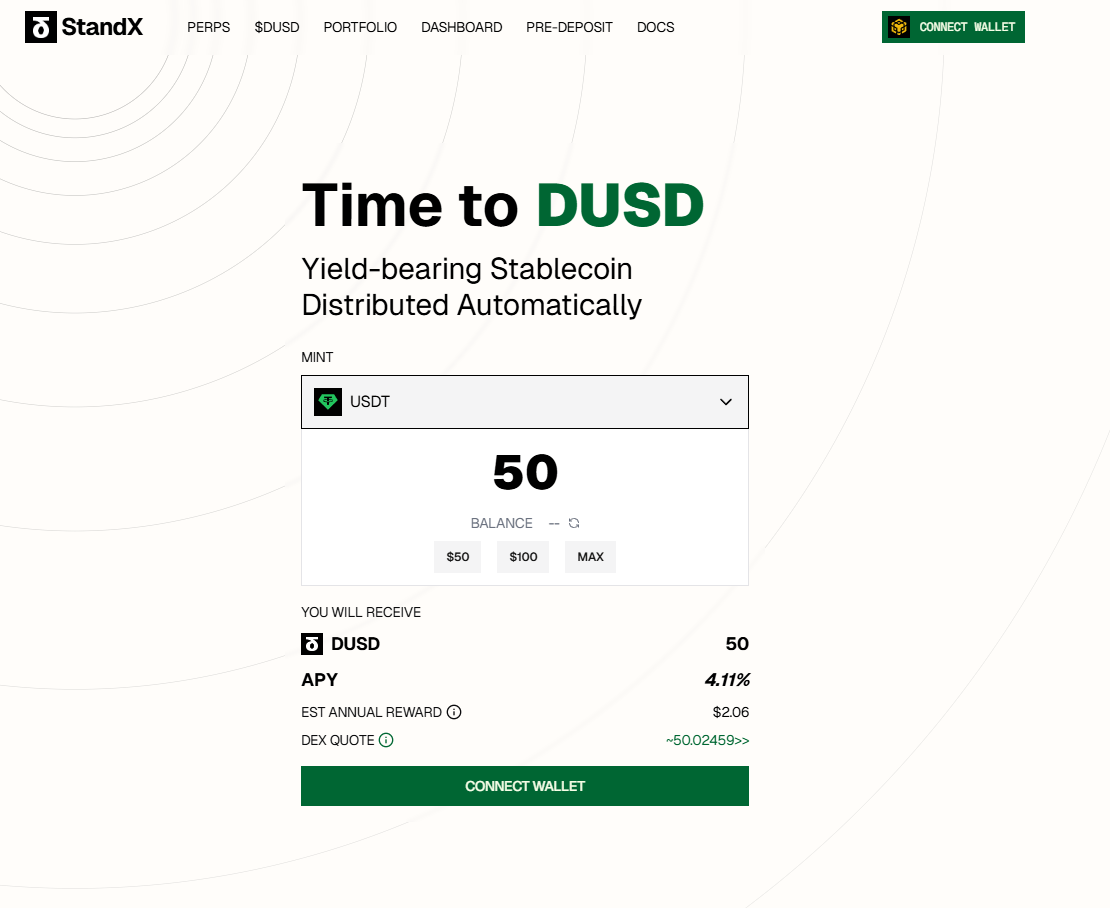Click the mint amount field showing 50

pos(524,473)
